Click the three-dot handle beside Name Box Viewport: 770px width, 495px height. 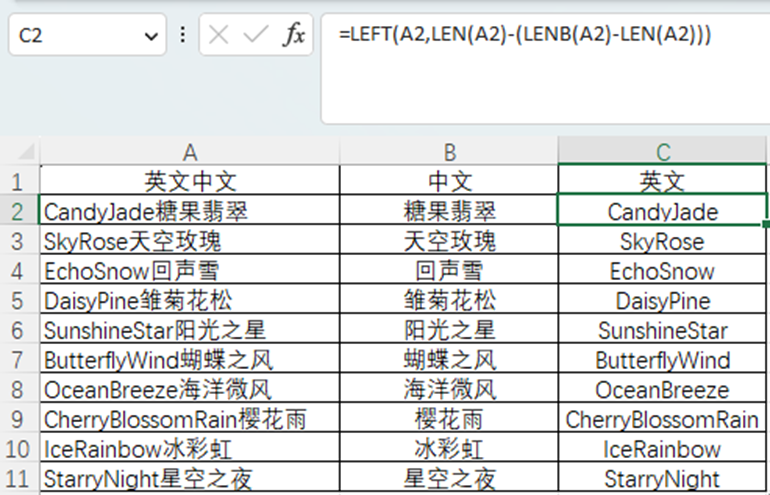[183, 35]
